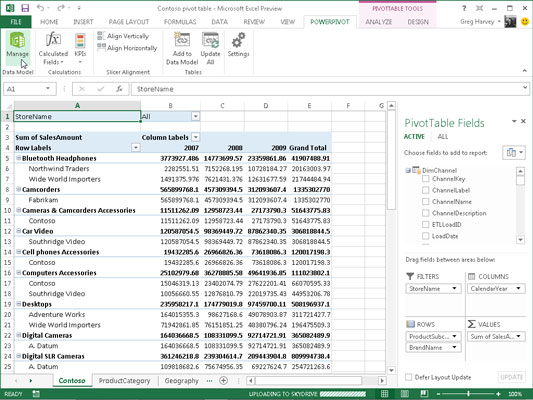This screenshot has height=400, width=533.
Task: Collapse the Bluetooth Headphones row group
Action: 19,158
